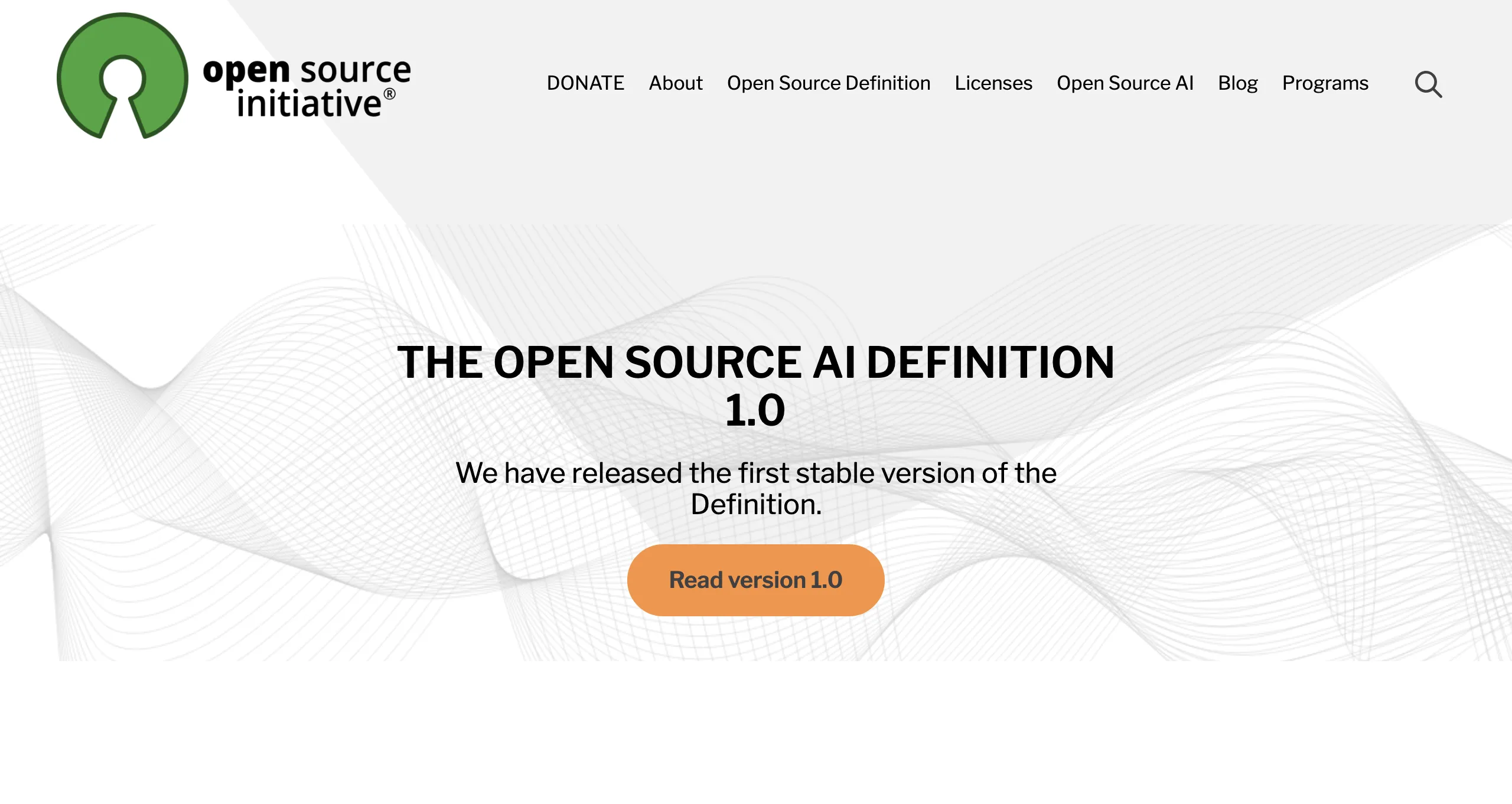Click the Read version 1.0 button

pos(755,580)
